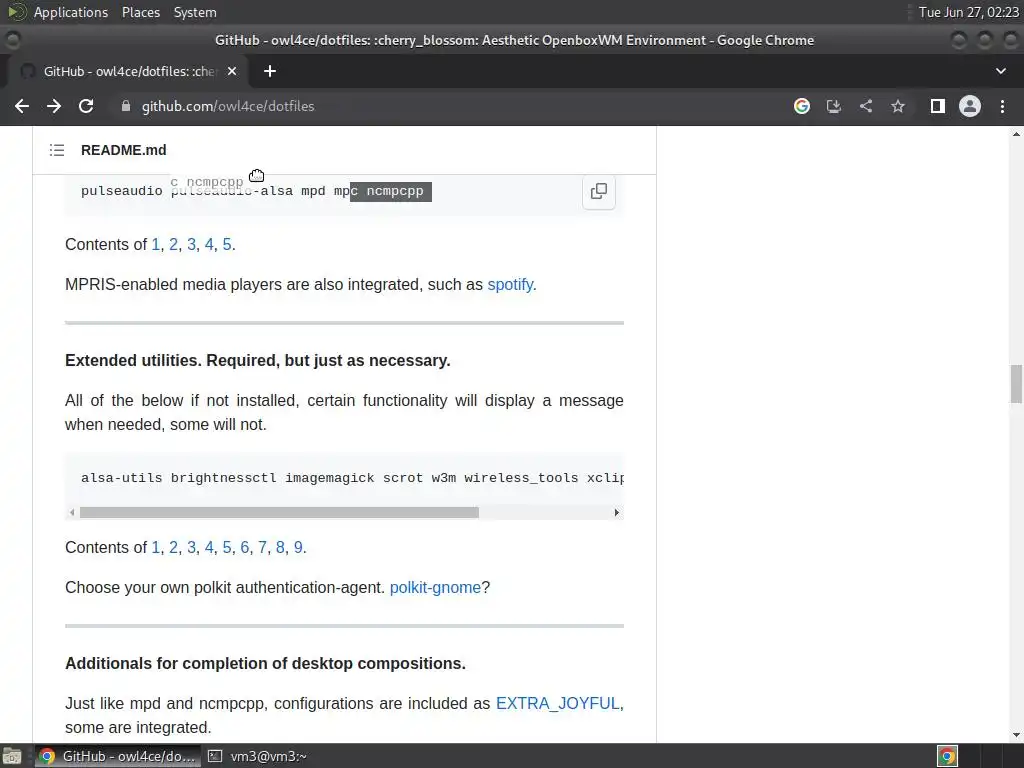Open link 5 in first Contents list
This screenshot has height=768, width=1024.
click(227, 244)
